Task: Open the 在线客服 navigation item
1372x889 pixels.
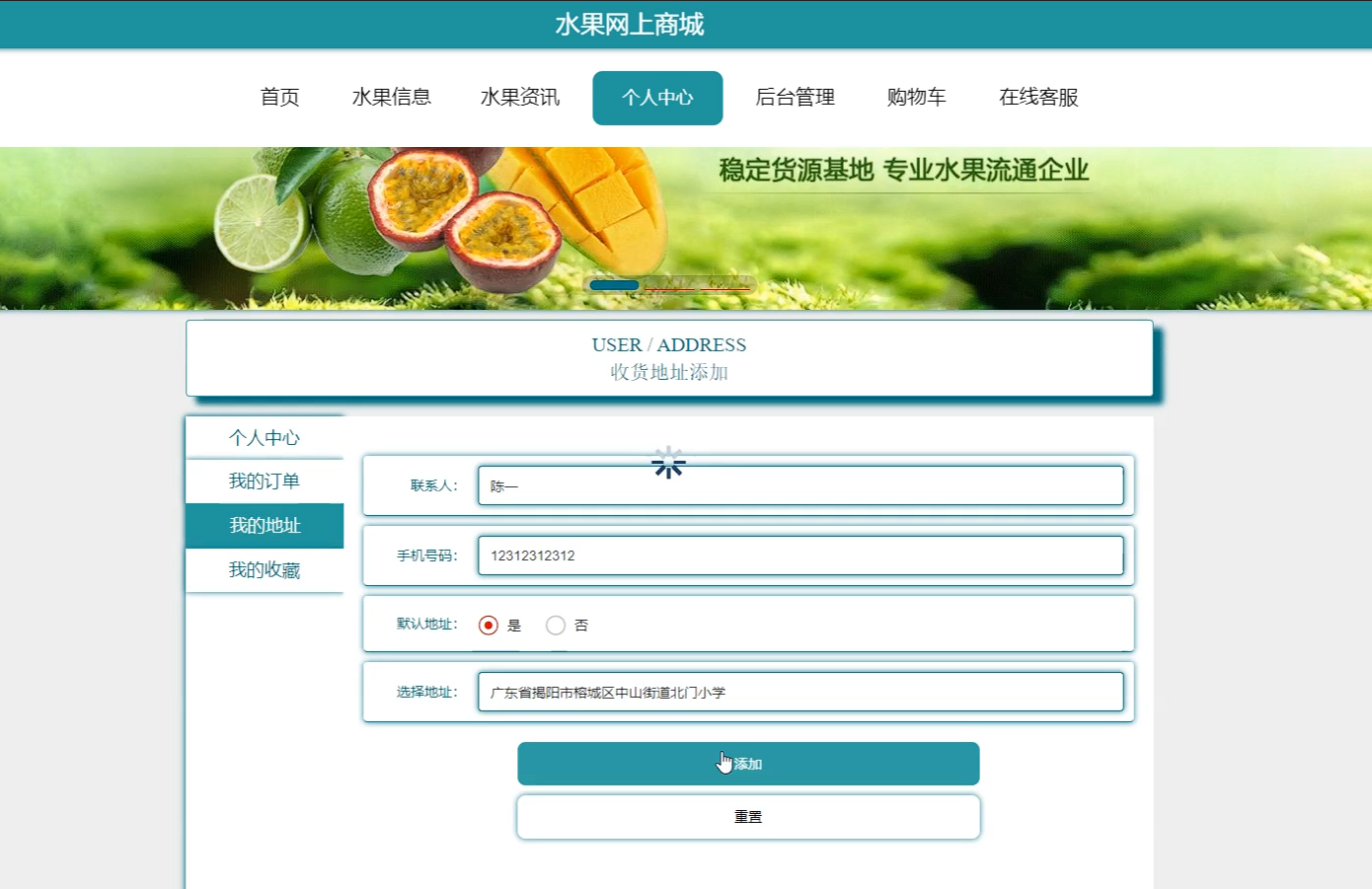Action: (1037, 97)
